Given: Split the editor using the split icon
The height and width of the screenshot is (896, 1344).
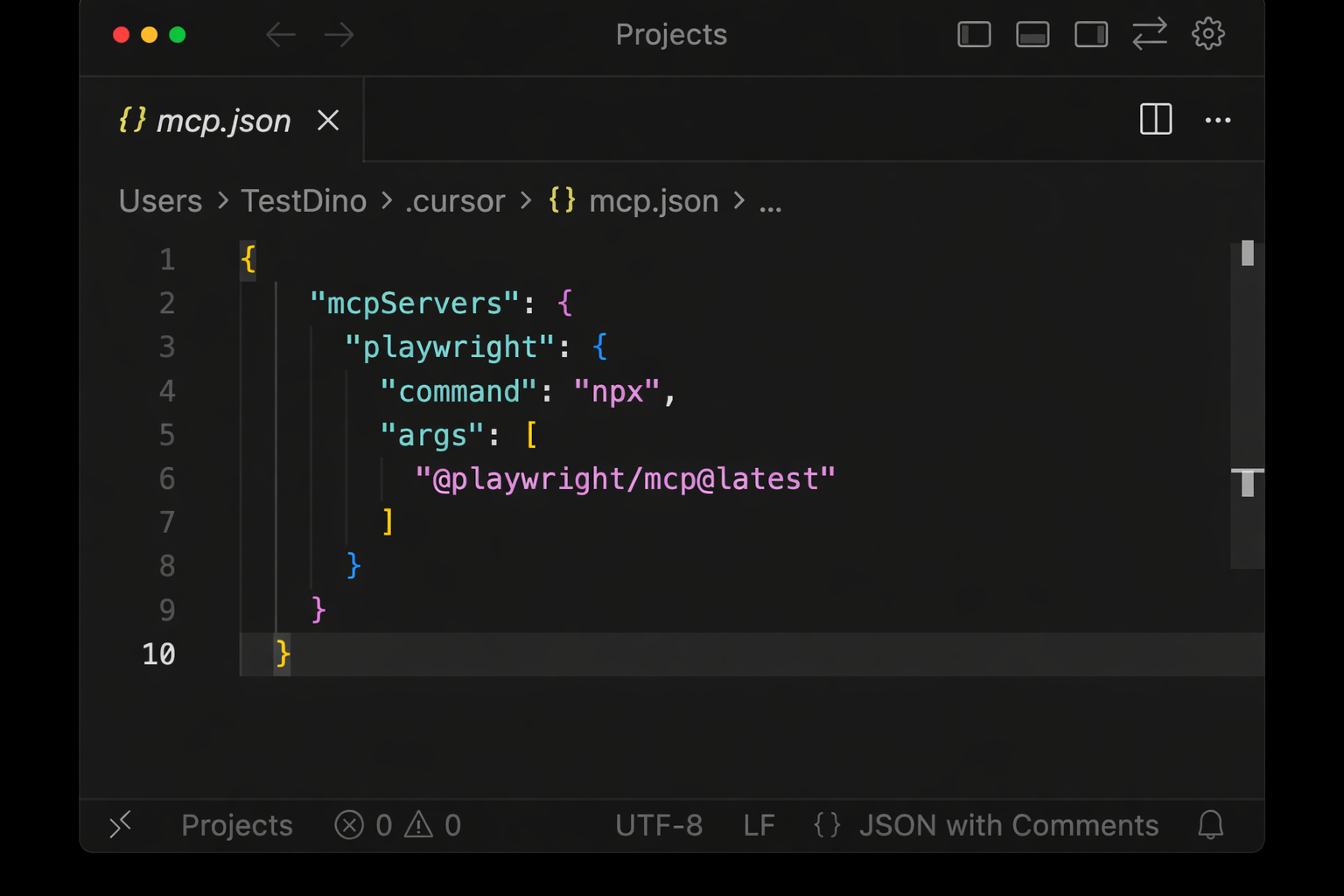Looking at the screenshot, I should [1155, 120].
